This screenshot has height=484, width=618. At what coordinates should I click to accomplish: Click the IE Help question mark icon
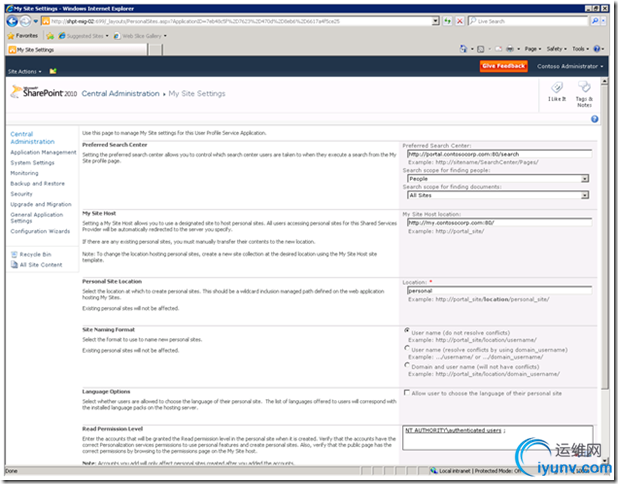[x=597, y=49]
